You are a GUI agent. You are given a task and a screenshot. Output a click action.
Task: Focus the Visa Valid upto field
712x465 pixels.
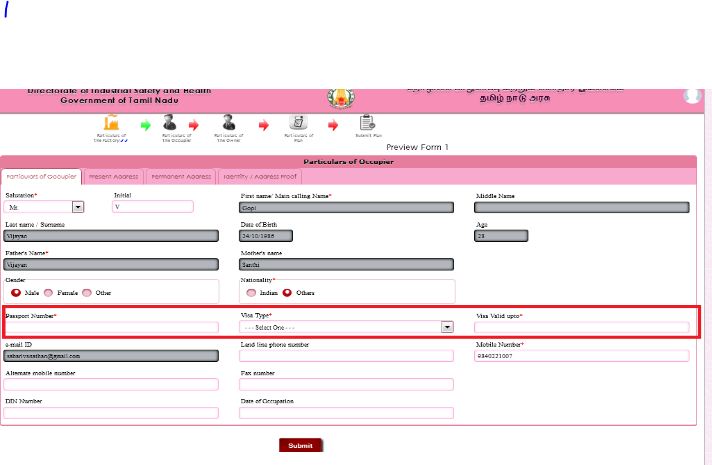click(582, 327)
